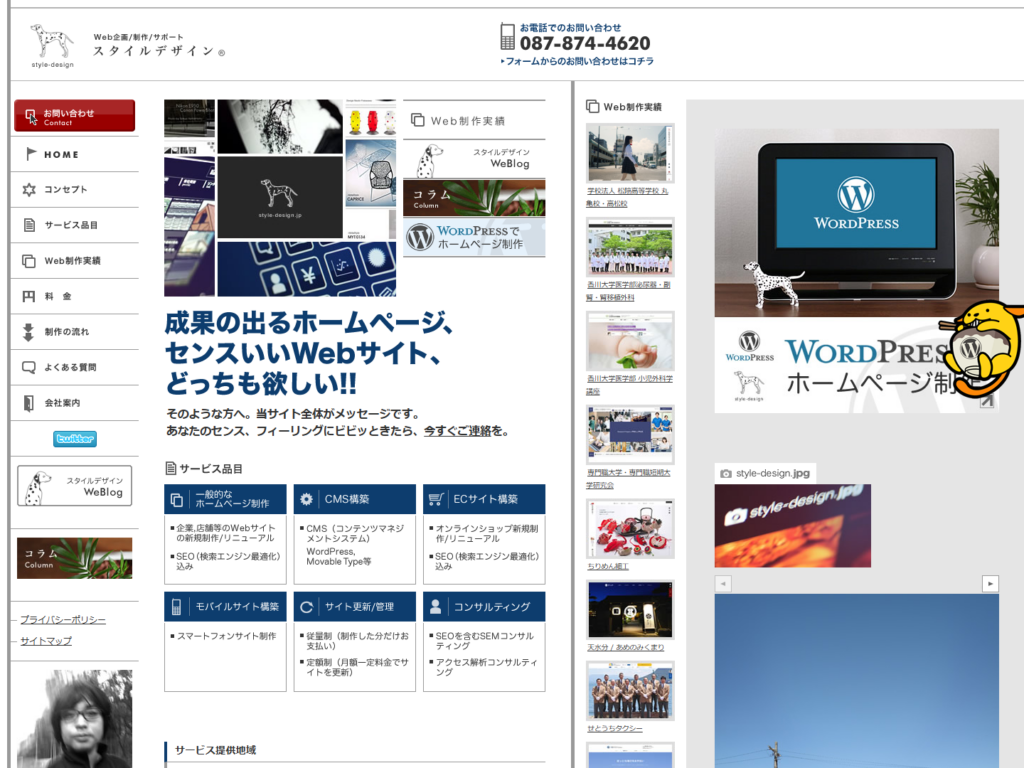The height and width of the screenshot is (768, 1024).
Task: Click the phone icon beside 087-874-4620
Action: click(x=508, y=38)
